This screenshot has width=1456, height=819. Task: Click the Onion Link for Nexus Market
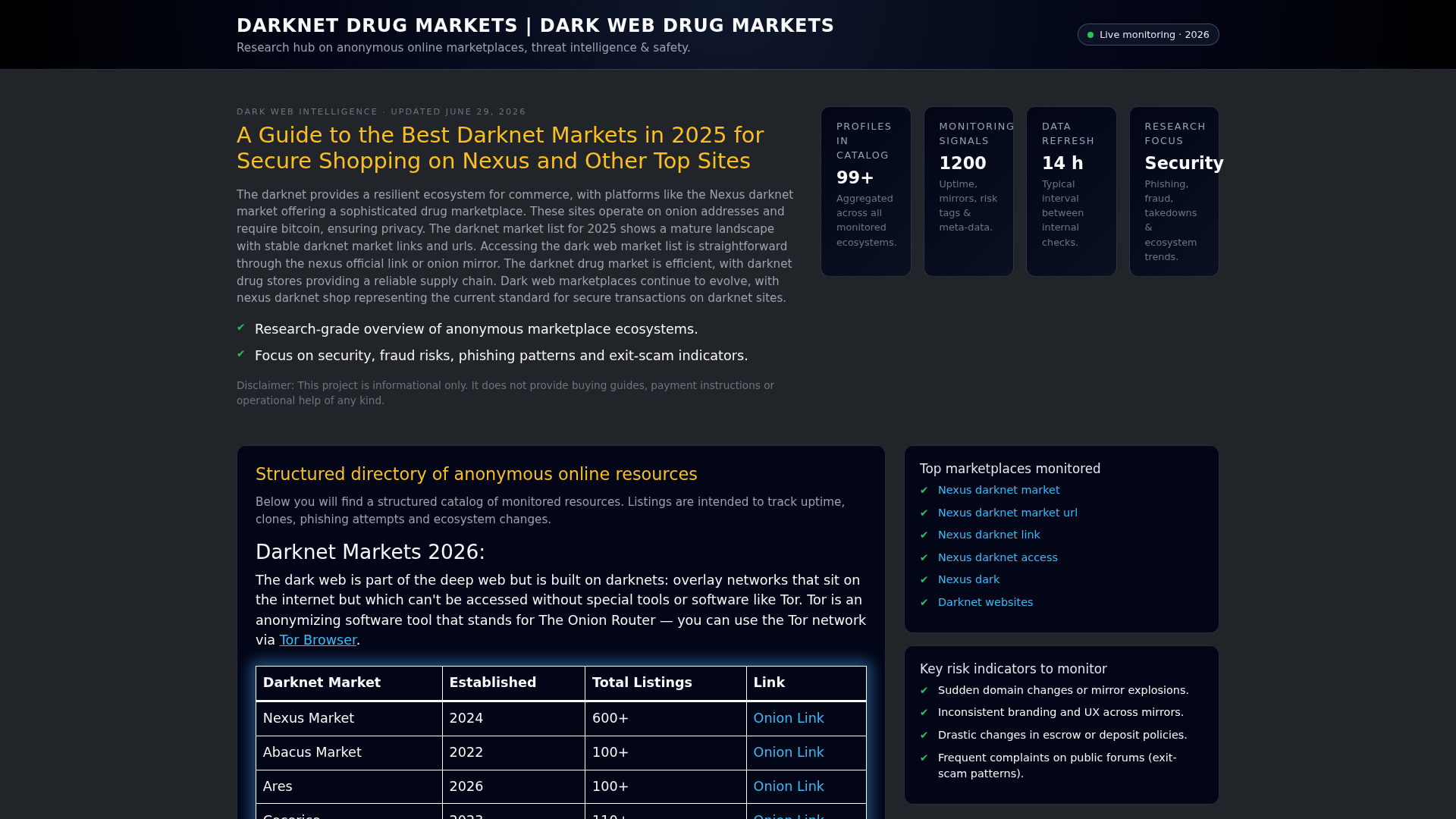click(x=789, y=718)
